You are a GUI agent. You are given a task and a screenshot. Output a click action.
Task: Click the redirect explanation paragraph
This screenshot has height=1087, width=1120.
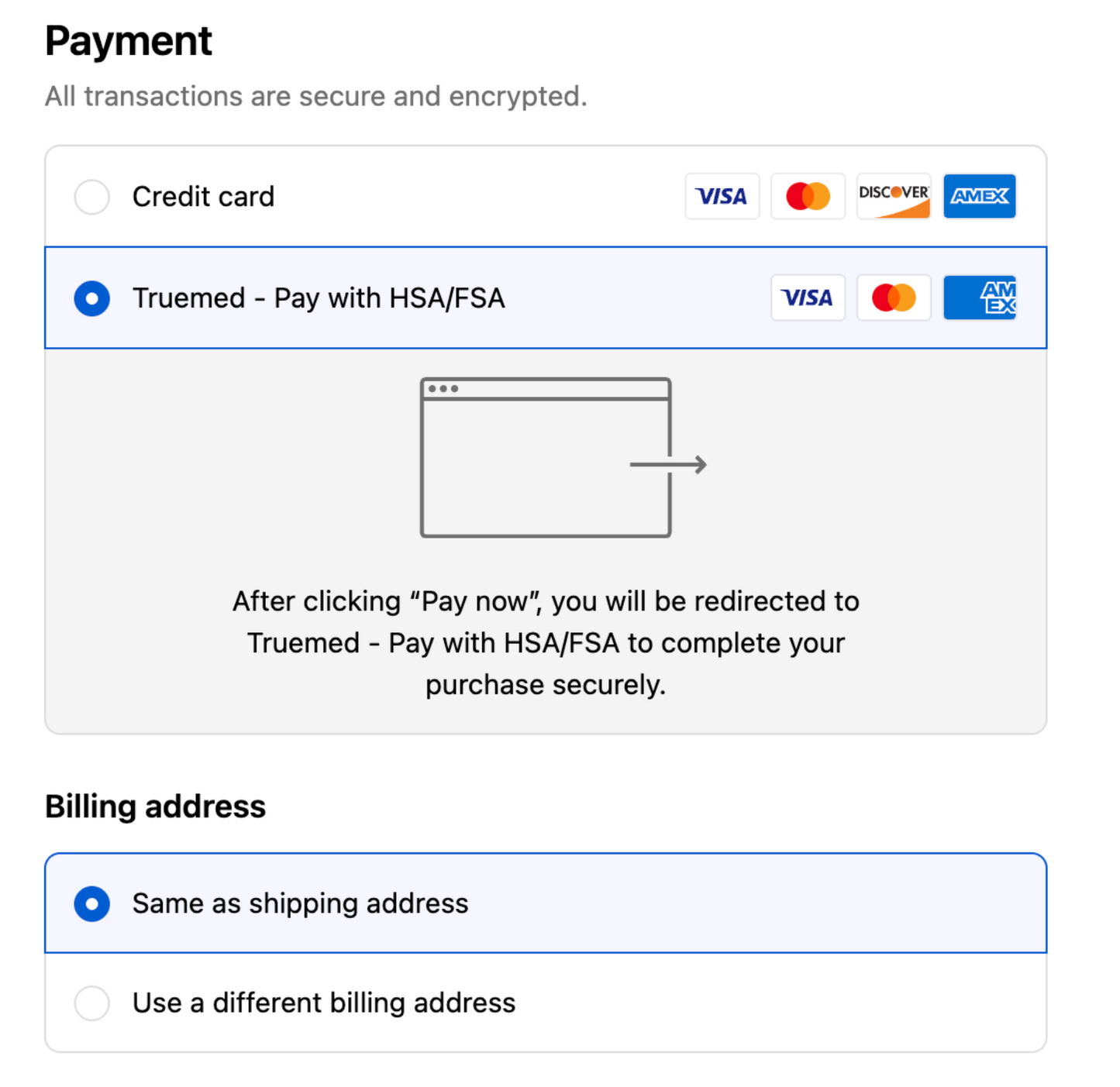(545, 642)
